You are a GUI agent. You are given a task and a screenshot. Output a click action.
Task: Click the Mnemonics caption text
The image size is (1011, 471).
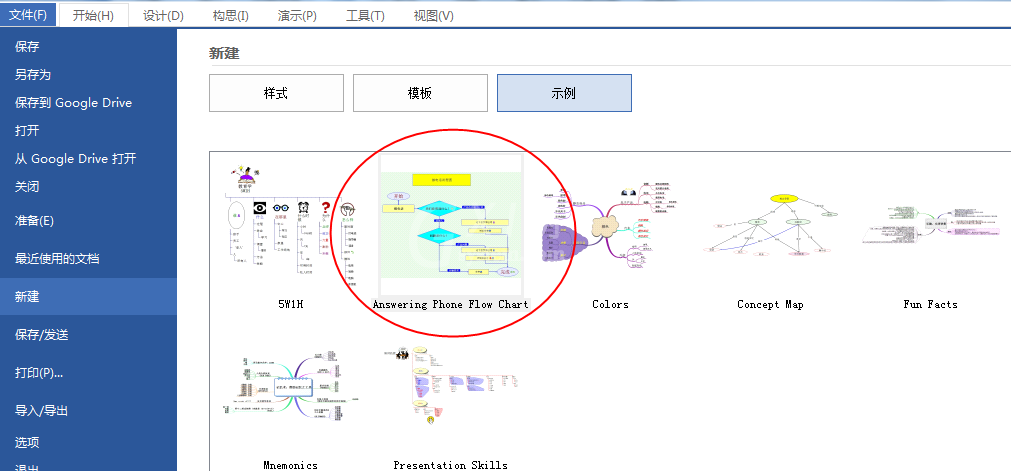click(x=291, y=465)
